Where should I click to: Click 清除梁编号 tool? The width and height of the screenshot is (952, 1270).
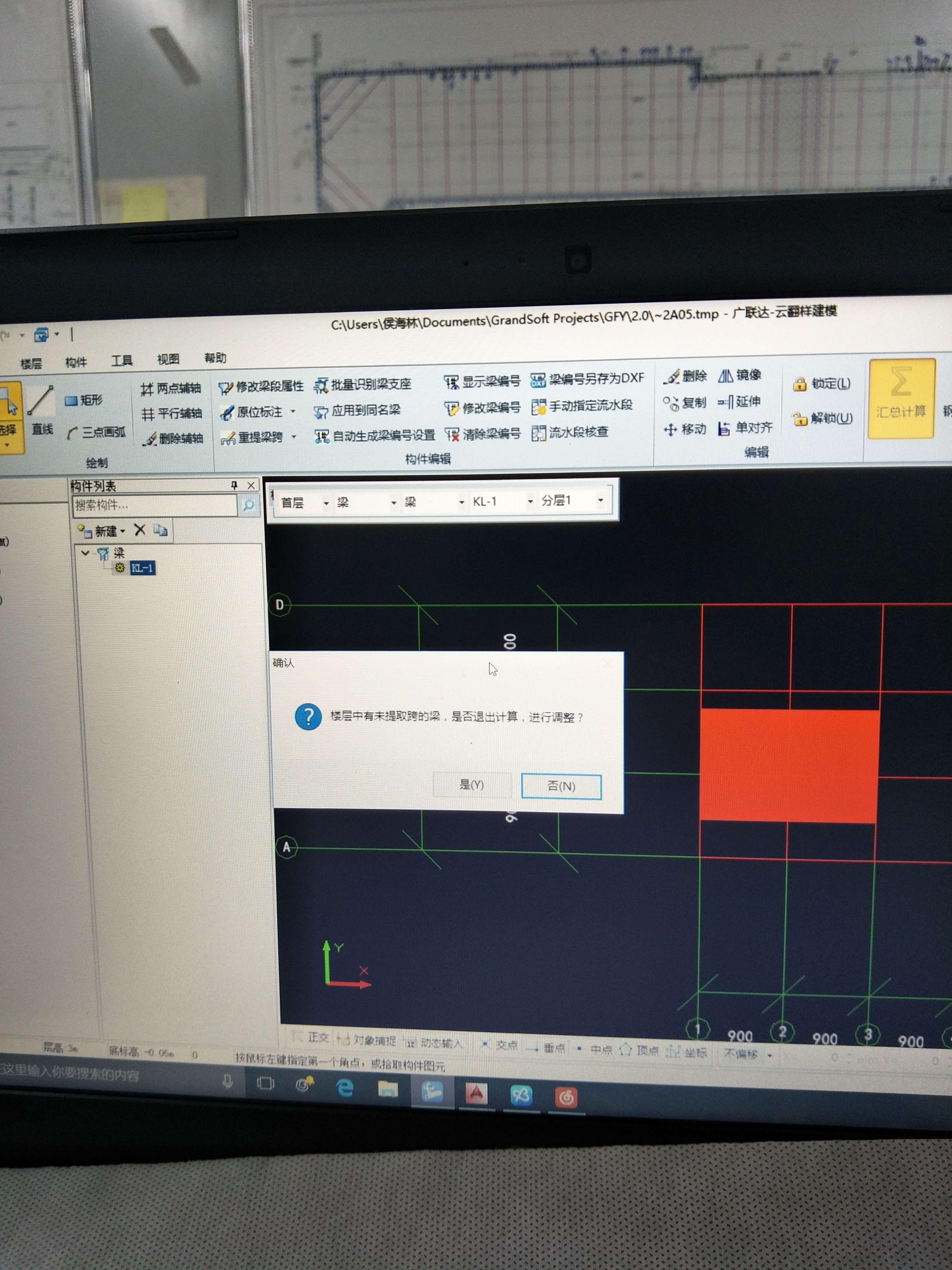pyautogui.click(x=483, y=434)
